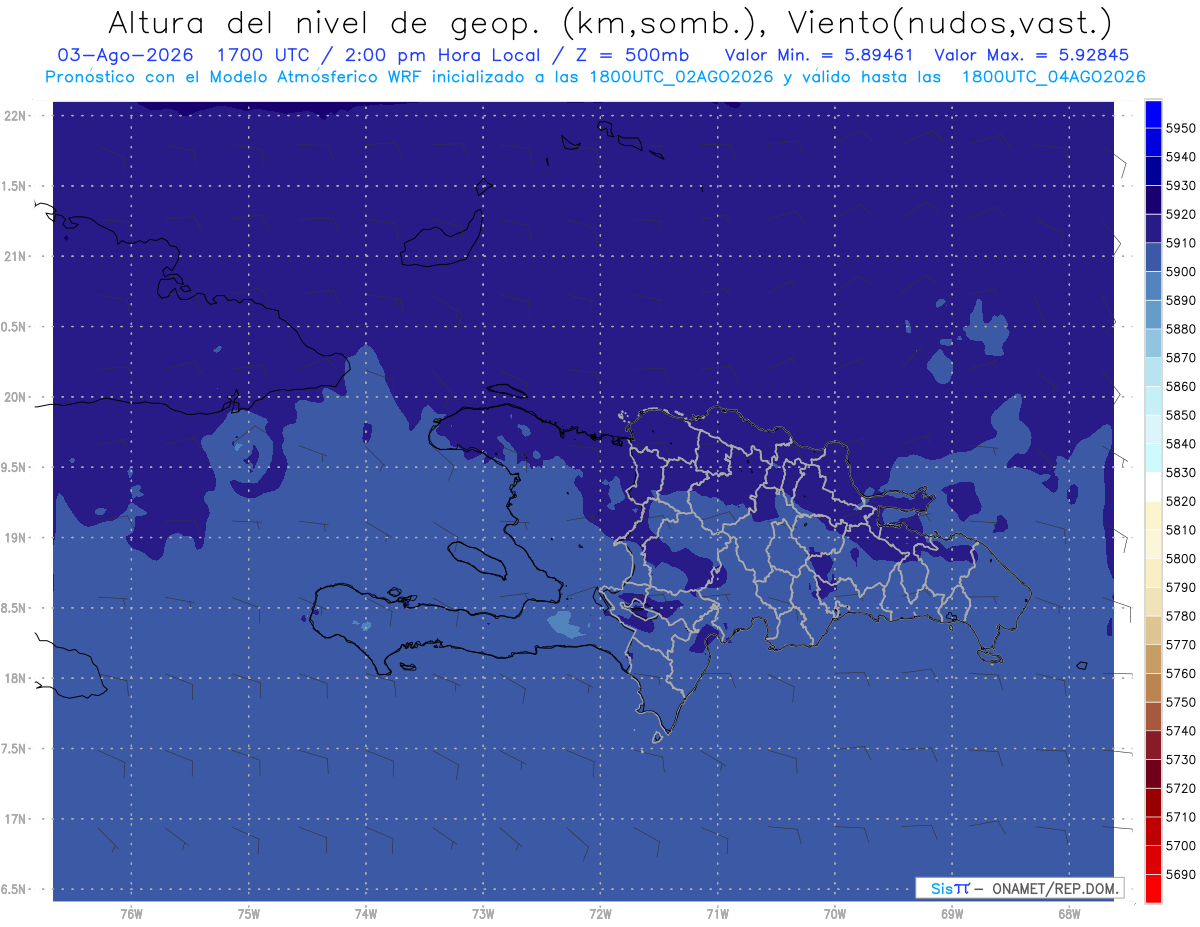Image resolution: width=1200 pixels, height=927 pixels.
Task: Click the legend color band between 5690 and 5700
Action: [x=1152, y=860]
